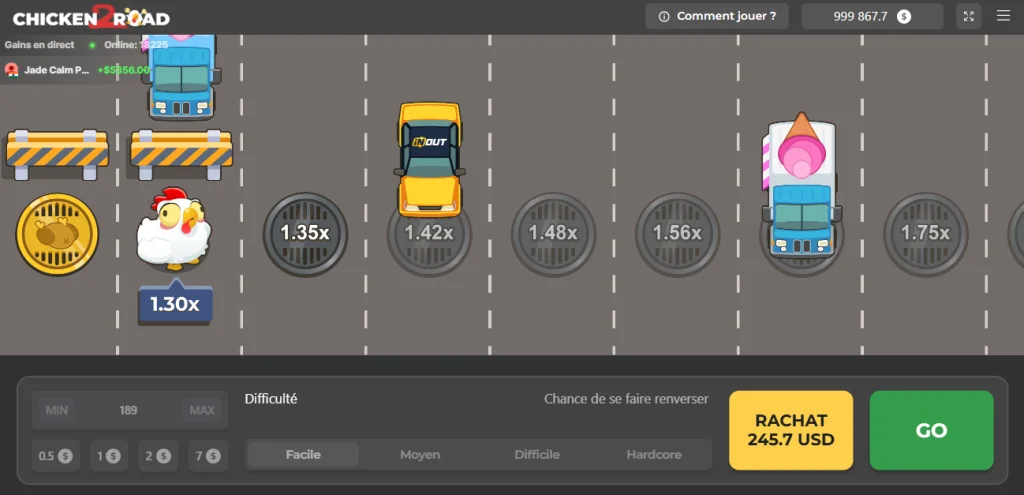Select Difficile difficulty
Screen dimensions: 1024x495
click(x=537, y=455)
